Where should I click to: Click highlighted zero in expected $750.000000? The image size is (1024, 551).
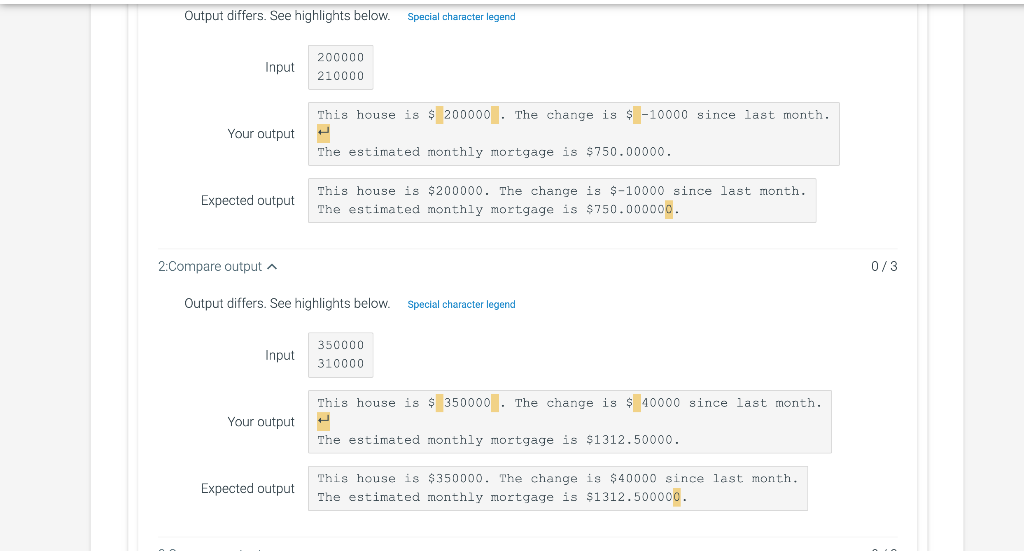tap(669, 210)
